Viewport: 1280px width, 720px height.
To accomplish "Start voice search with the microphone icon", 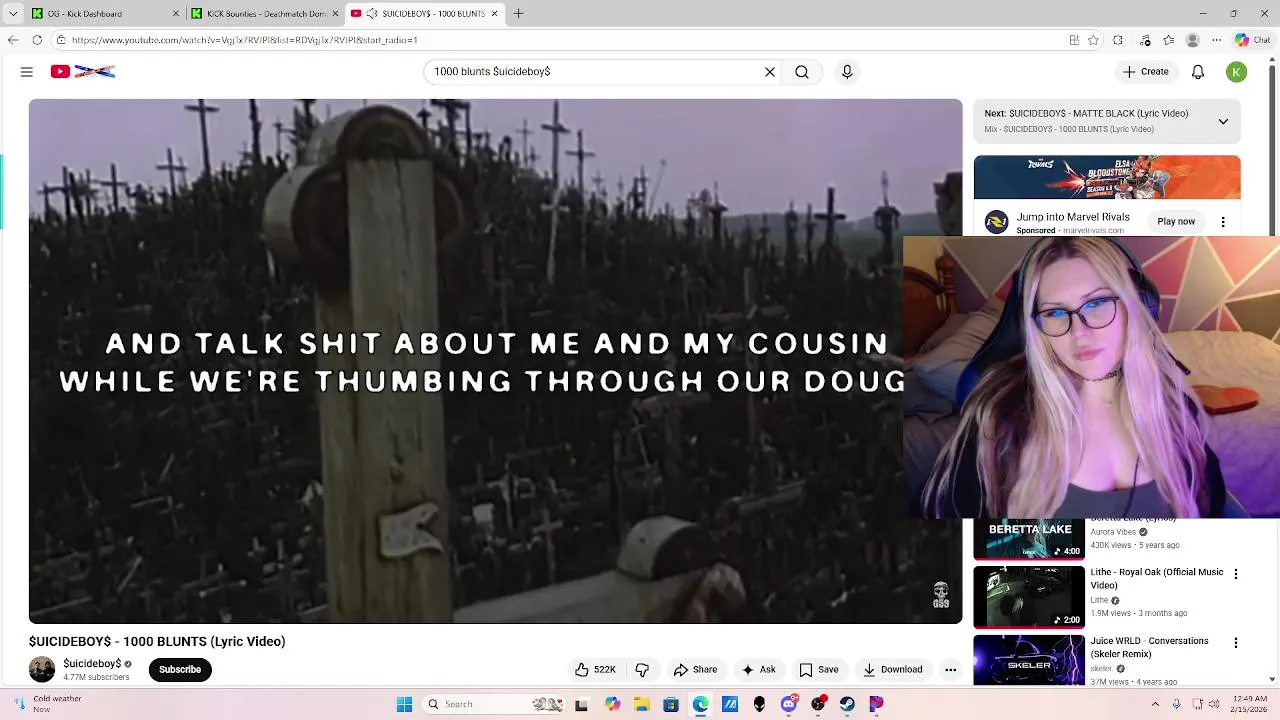I will coord(847,72).
